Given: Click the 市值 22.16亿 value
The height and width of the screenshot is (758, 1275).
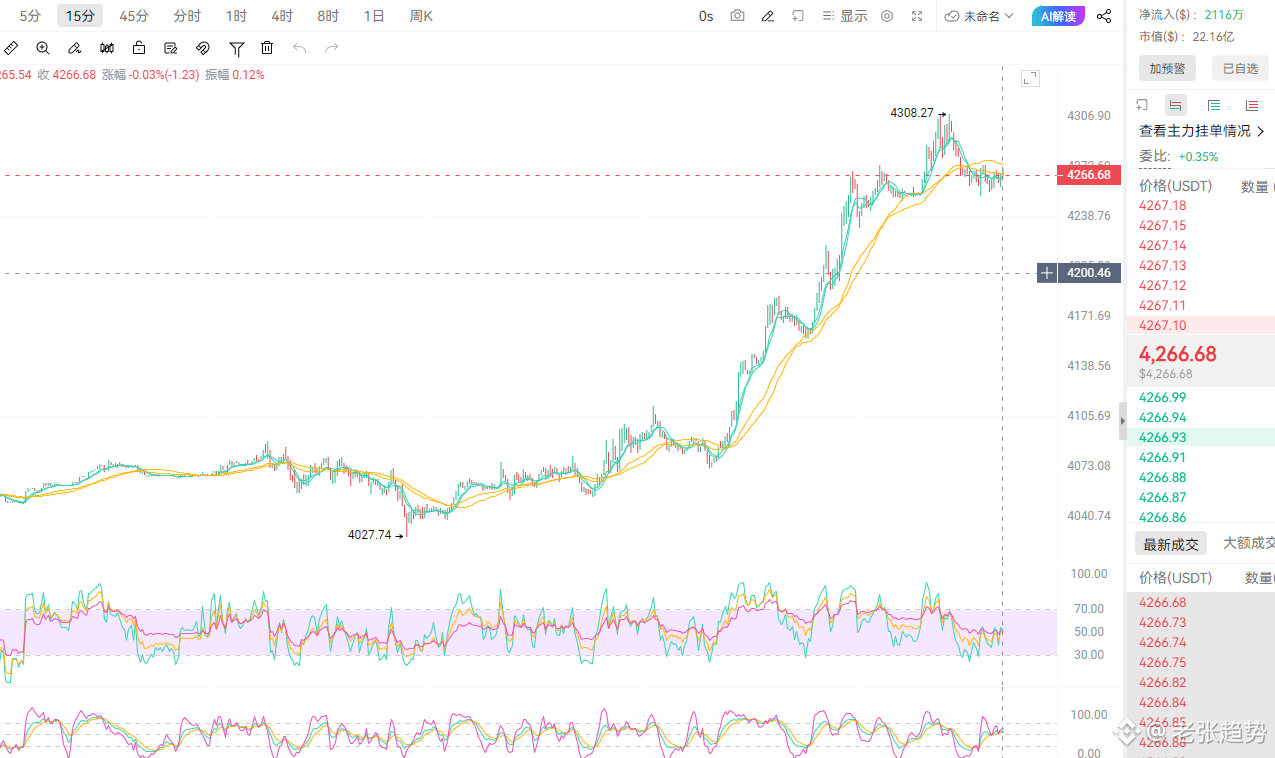Looking at the screenshot, I should coord(1213,37).
